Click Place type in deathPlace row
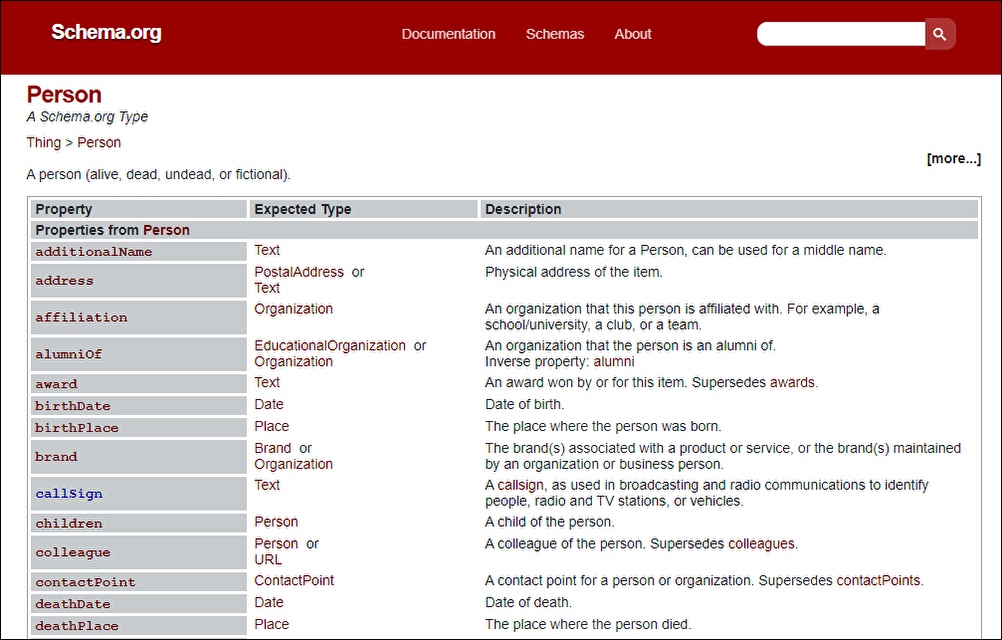The height and width of the screenshot is (640, 1002). point(272,625)
